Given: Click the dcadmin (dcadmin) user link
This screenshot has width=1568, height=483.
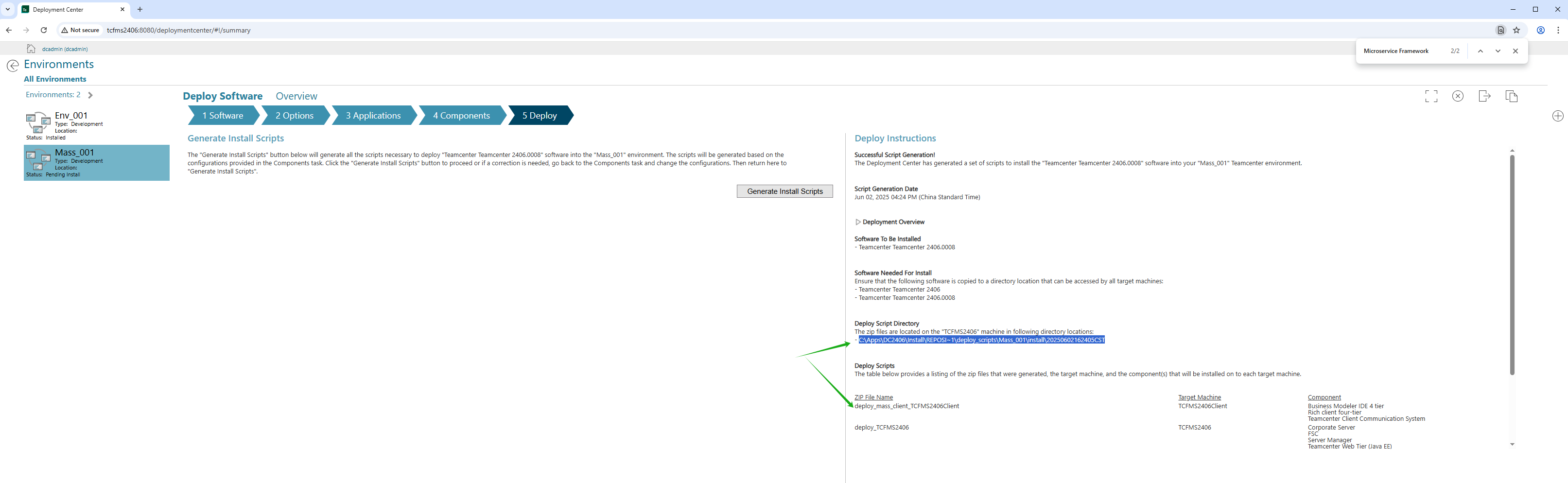Looking at the screenshot, I should click(x=65, y=49).
